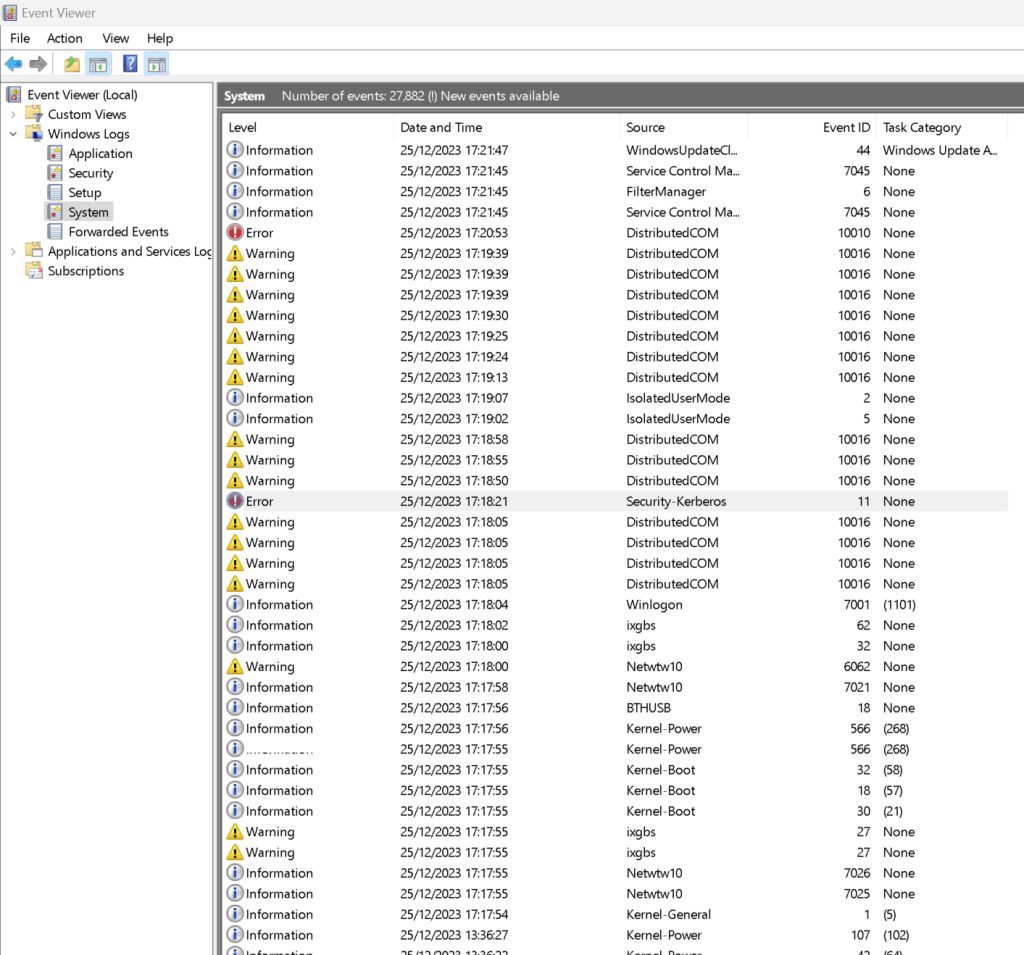Click the Forward arrow toolbar icon
Image resolution: width=1024 pixels, height=955 pixels.
coord(39,64)
